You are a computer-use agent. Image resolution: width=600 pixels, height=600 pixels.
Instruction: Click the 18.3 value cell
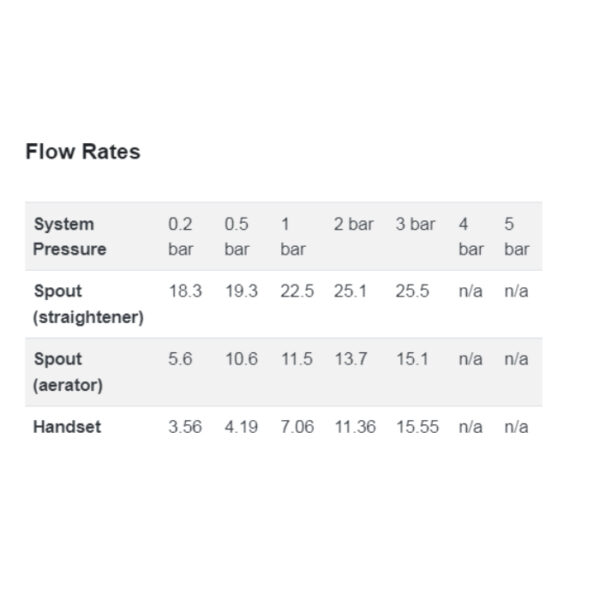click(x=185, y=291)
